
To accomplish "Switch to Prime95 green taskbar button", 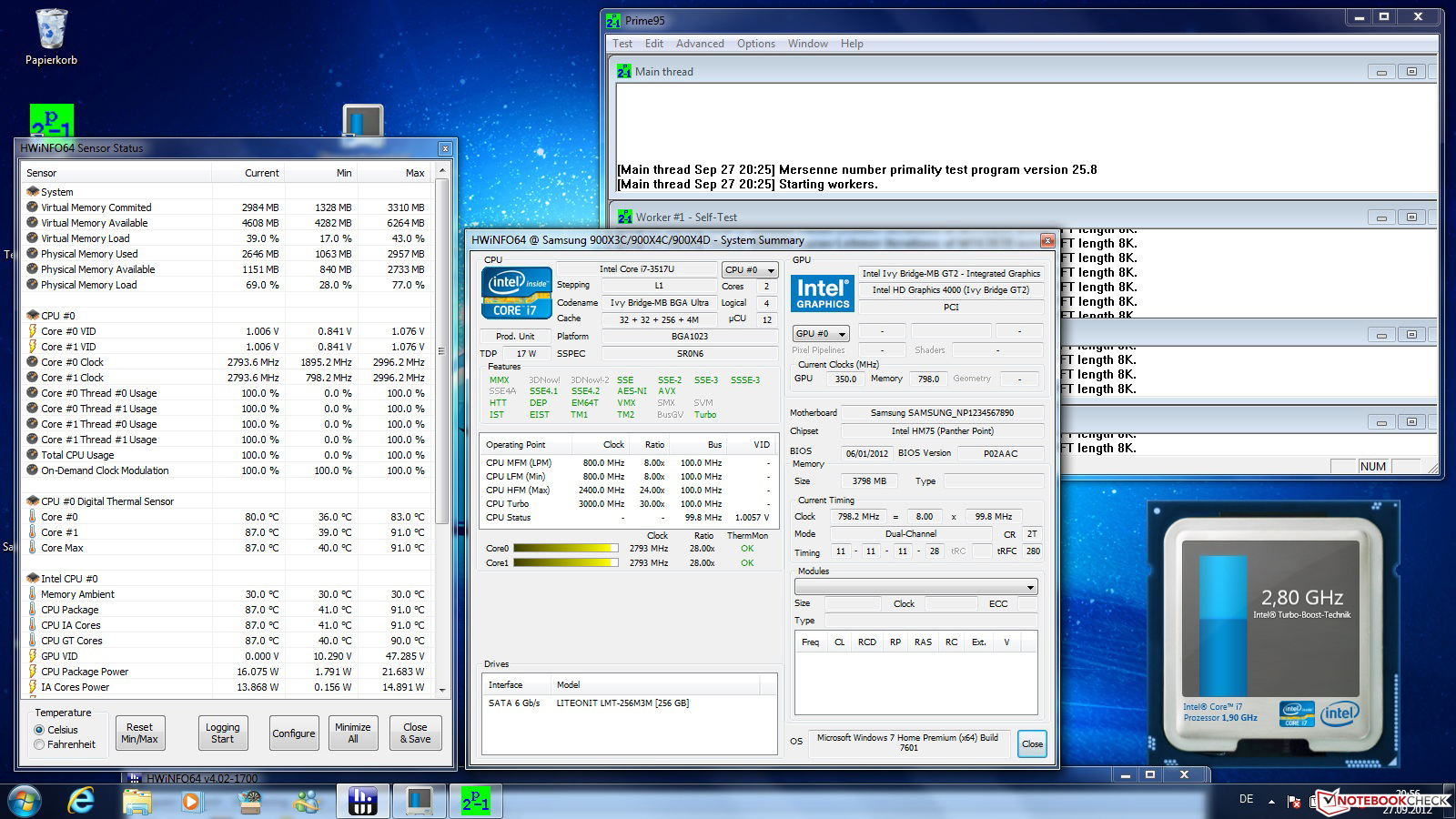I will 475,801.
